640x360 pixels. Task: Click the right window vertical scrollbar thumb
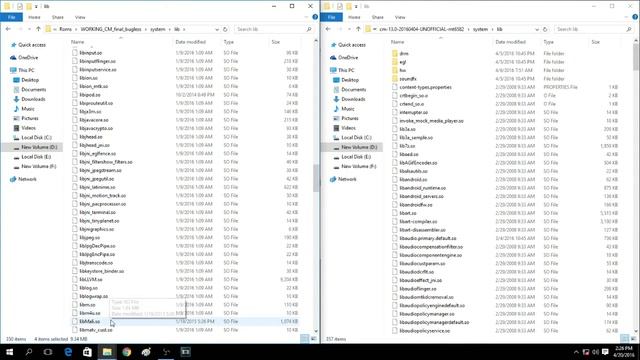(636, 58)
